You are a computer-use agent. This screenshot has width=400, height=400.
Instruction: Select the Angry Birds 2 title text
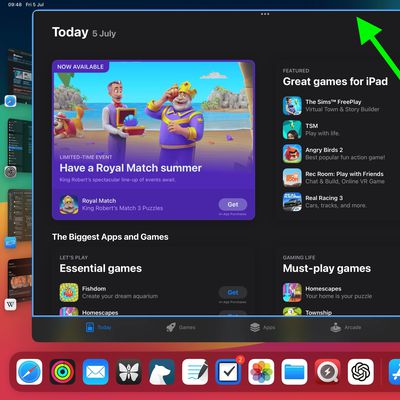tap(324, 150)
